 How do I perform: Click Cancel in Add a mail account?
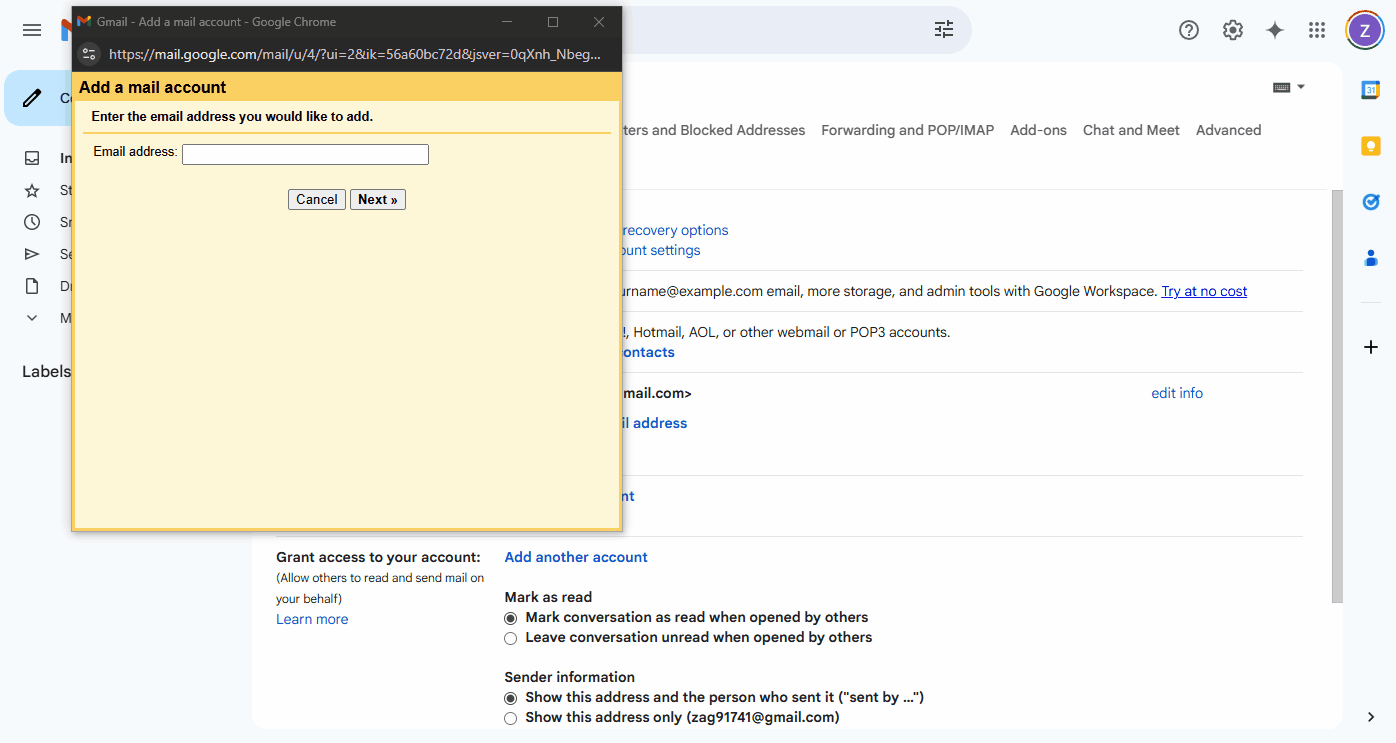coord(317,199)
